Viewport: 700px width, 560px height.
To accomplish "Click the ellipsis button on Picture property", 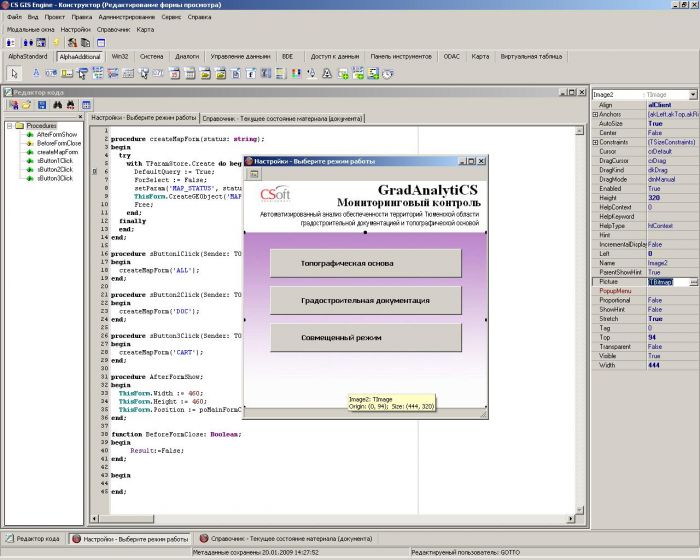I will 693,282.
